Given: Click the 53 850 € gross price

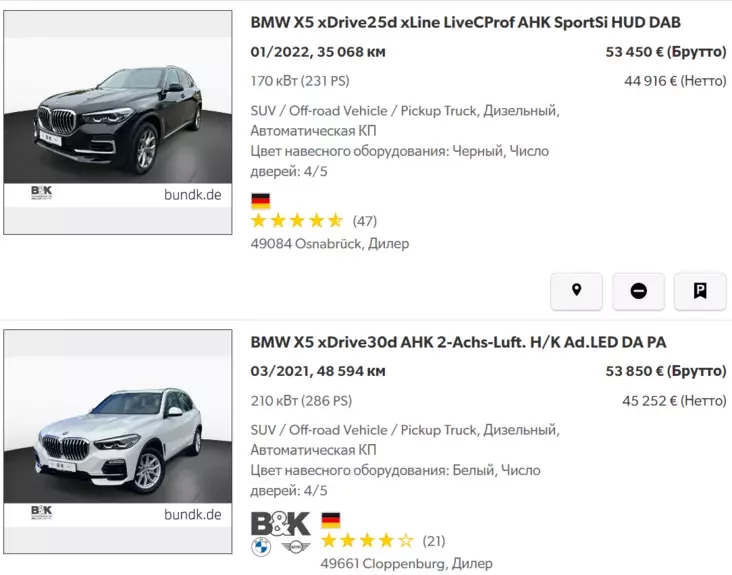Looking at the screenshot, I should [x=665, y=371].
